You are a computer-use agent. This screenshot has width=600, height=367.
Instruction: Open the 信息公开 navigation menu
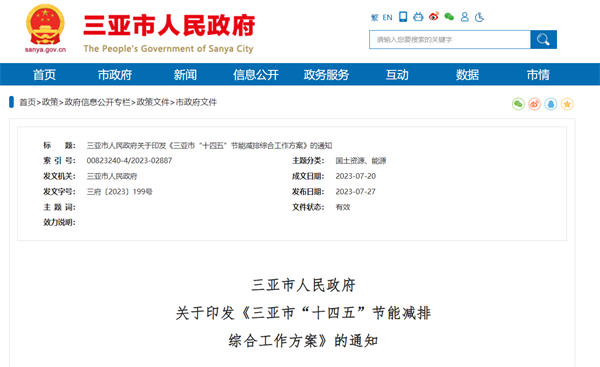pos(256,75)
